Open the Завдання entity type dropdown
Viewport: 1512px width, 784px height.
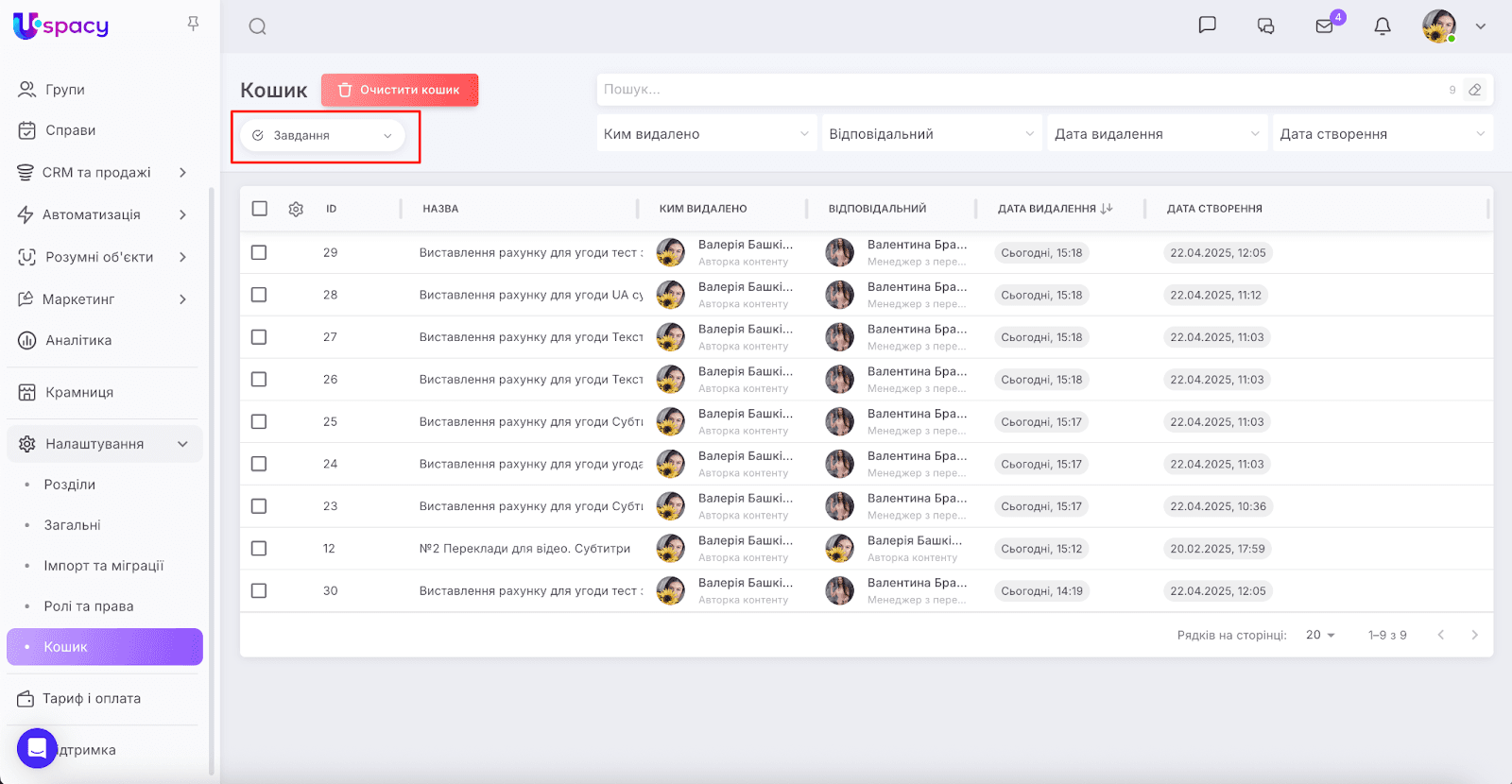click(323, 136)
